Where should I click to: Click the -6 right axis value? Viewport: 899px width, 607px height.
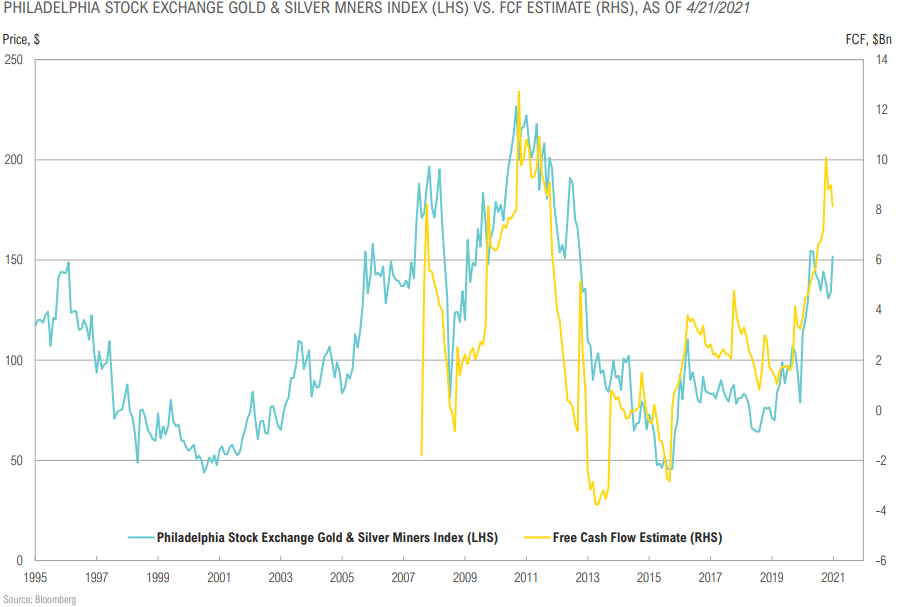pyautogui.click(x=881, y=561)
